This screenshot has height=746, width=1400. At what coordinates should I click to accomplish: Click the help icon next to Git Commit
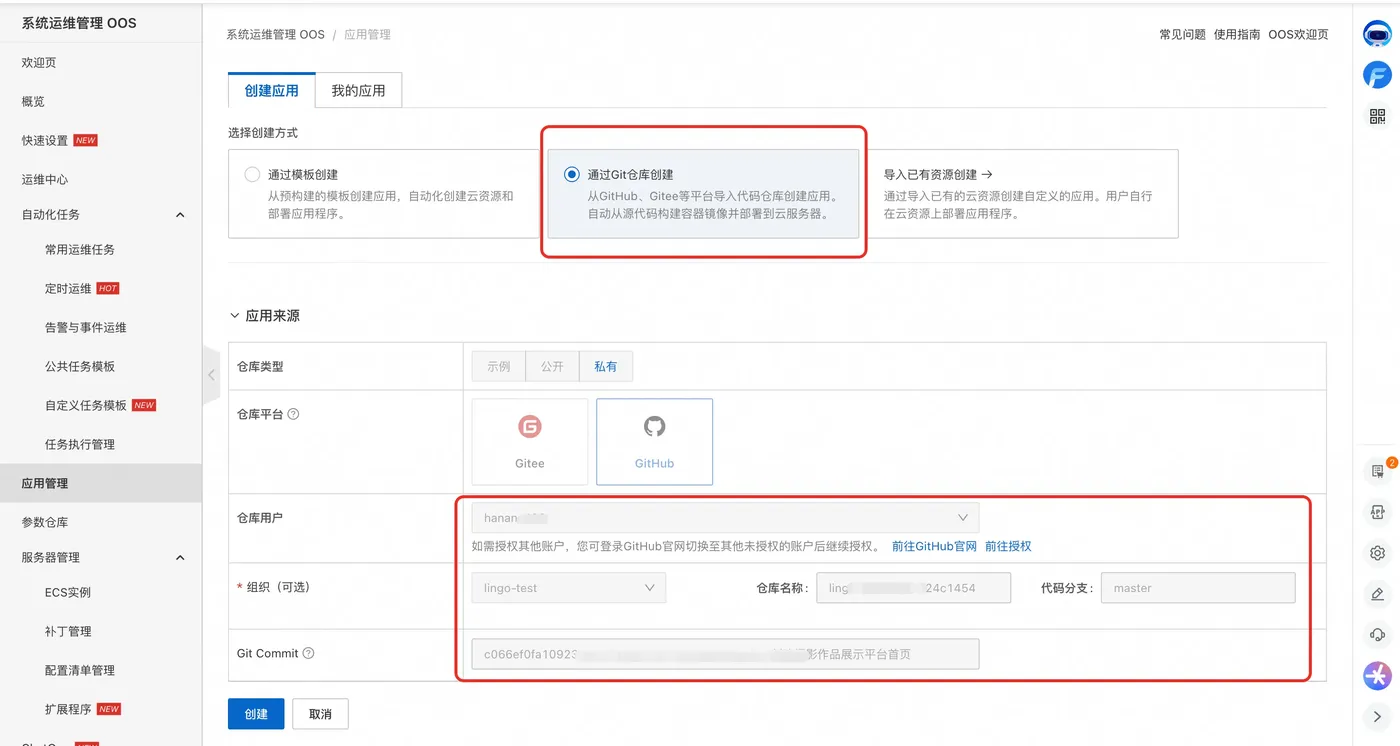(308, 653)
